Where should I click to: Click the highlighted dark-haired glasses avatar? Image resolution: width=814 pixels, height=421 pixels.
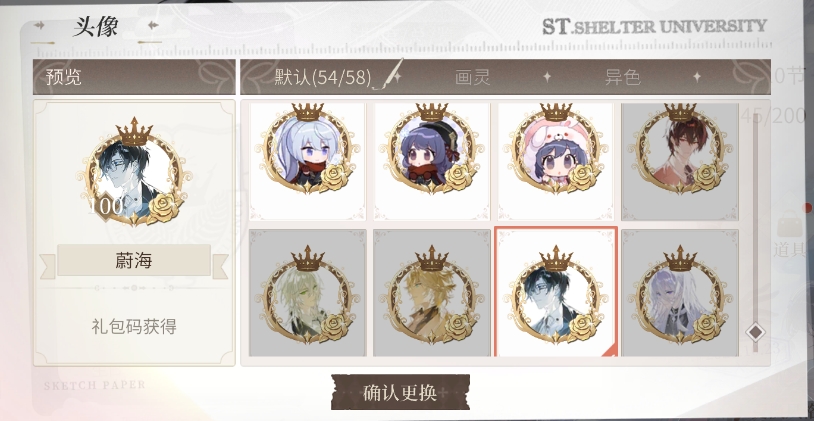pos(556,292)
